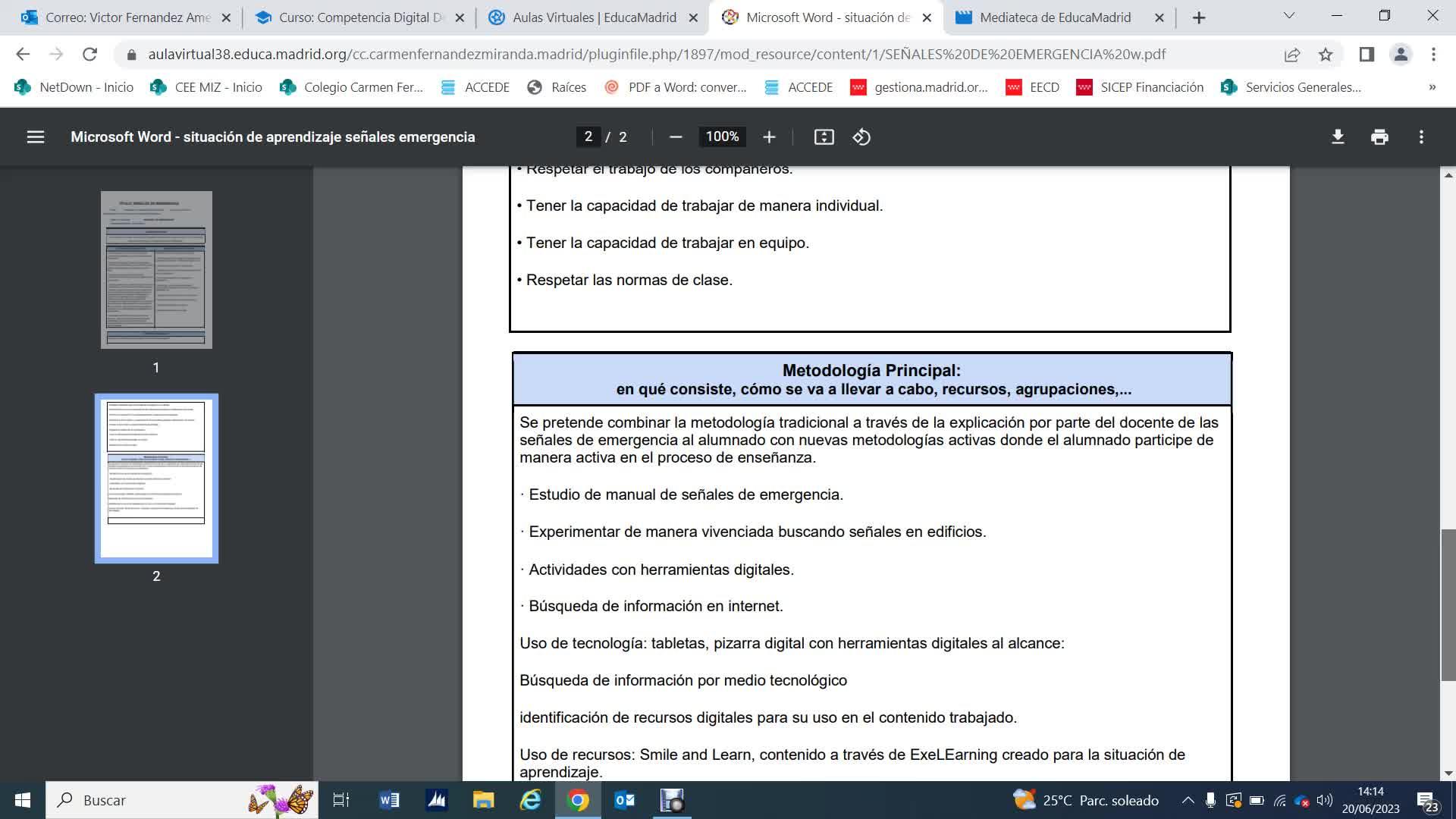Select page 1 thumbnail

pos(156,270)
